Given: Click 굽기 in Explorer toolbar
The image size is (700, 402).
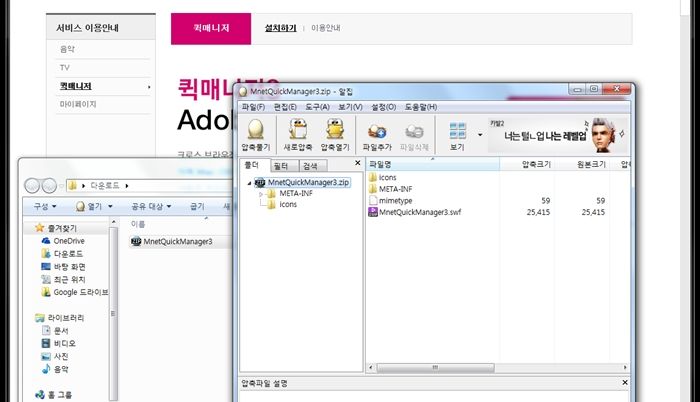Looking at the screenshot, I should pos(197,206).
